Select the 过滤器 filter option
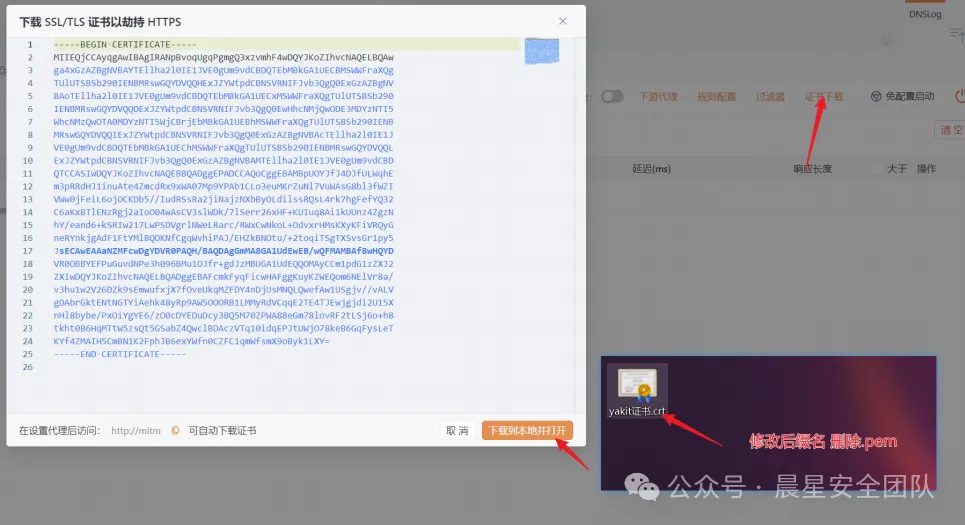The image size is (965, 525). tap(770, 97)
